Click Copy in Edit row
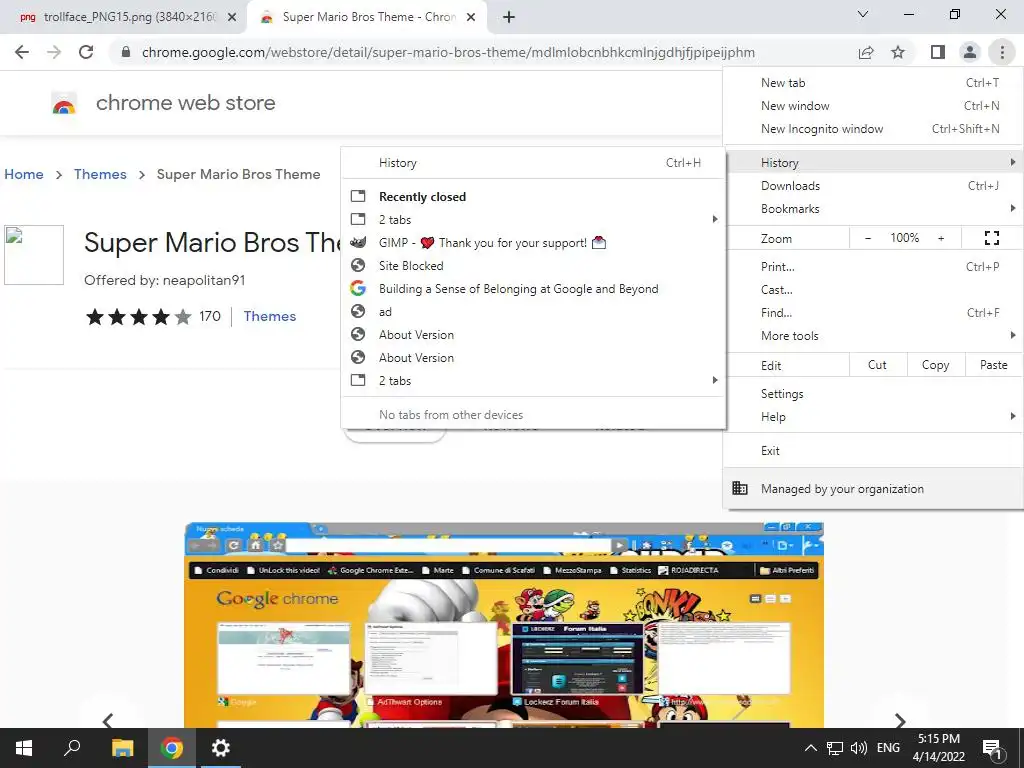The image size is (1024, 768). coord(935,365)
